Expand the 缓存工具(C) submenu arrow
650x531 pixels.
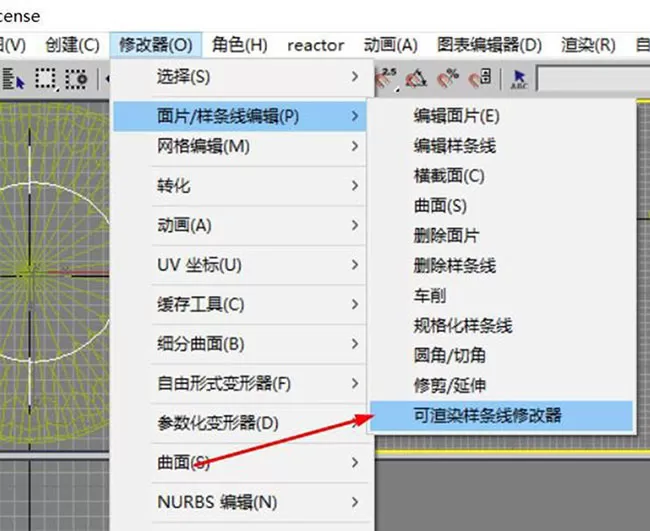(354, 304)
